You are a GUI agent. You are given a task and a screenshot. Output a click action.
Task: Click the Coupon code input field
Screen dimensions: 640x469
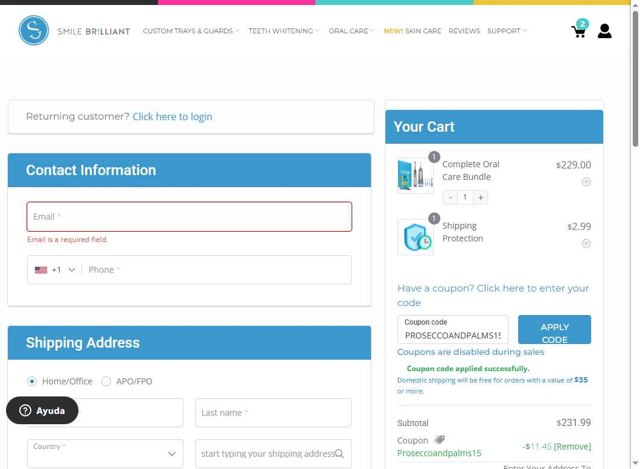pos(453,329)
